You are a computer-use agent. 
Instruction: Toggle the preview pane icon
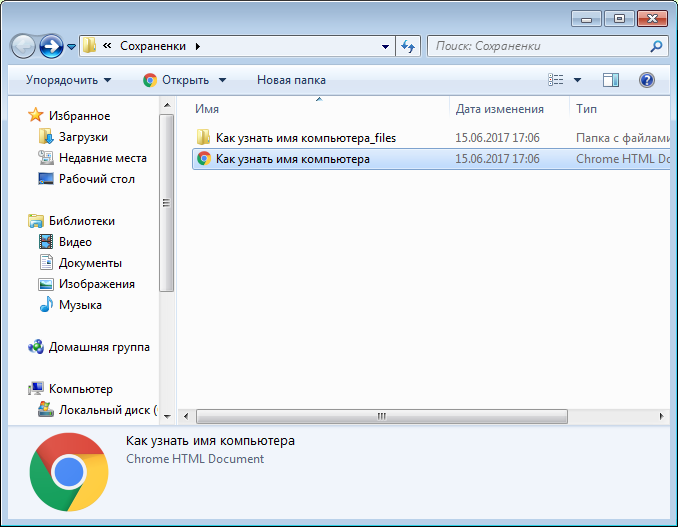point(611,80)
